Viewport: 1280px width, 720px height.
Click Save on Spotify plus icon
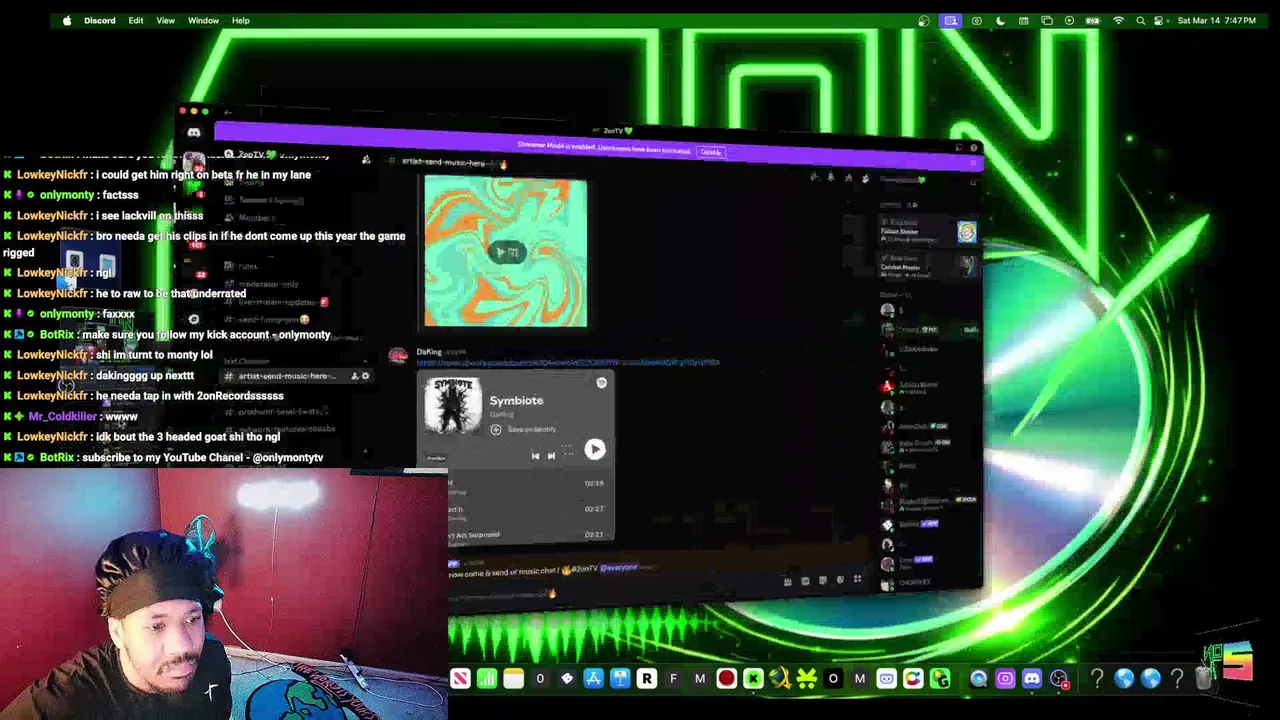tap(495, 429)
